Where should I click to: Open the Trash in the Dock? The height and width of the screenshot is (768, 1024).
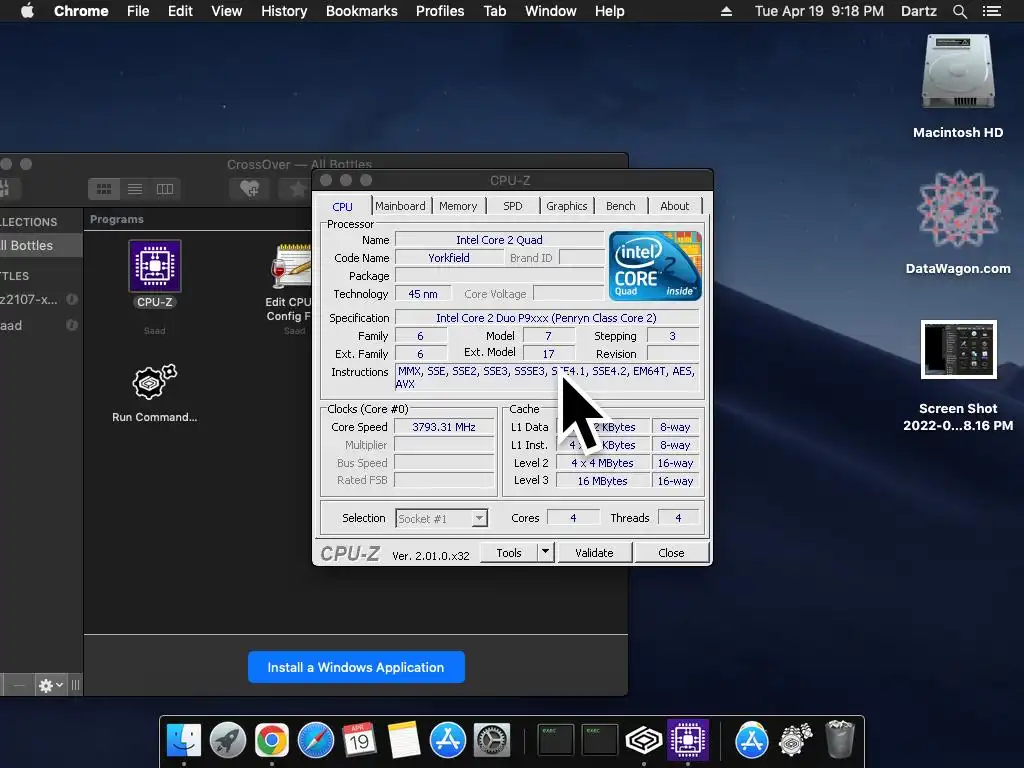point(840,739)
